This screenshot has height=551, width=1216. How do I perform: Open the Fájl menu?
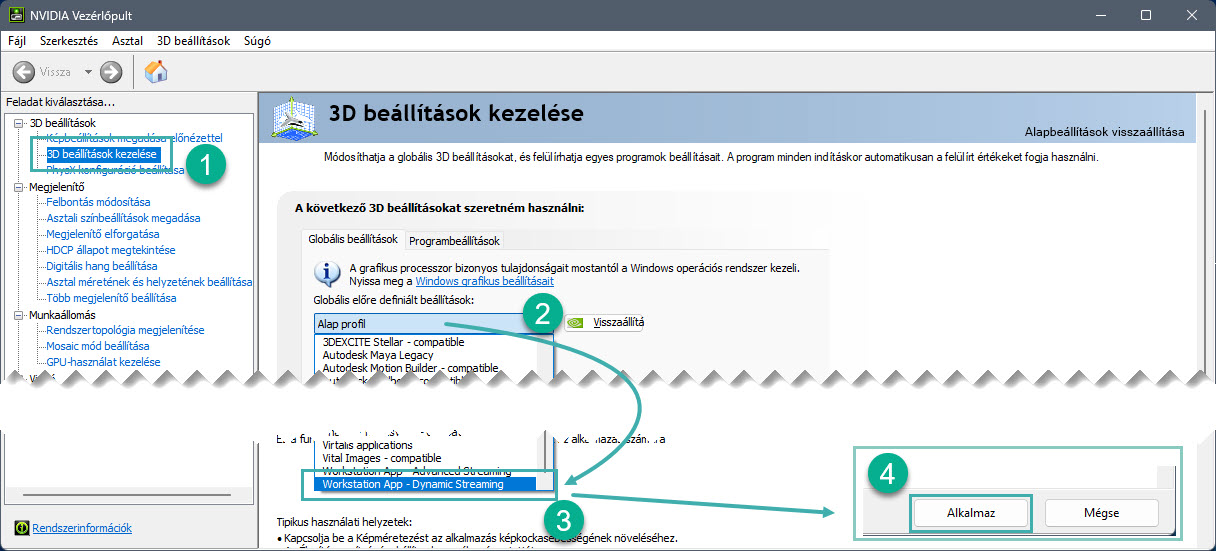[17, 41]
